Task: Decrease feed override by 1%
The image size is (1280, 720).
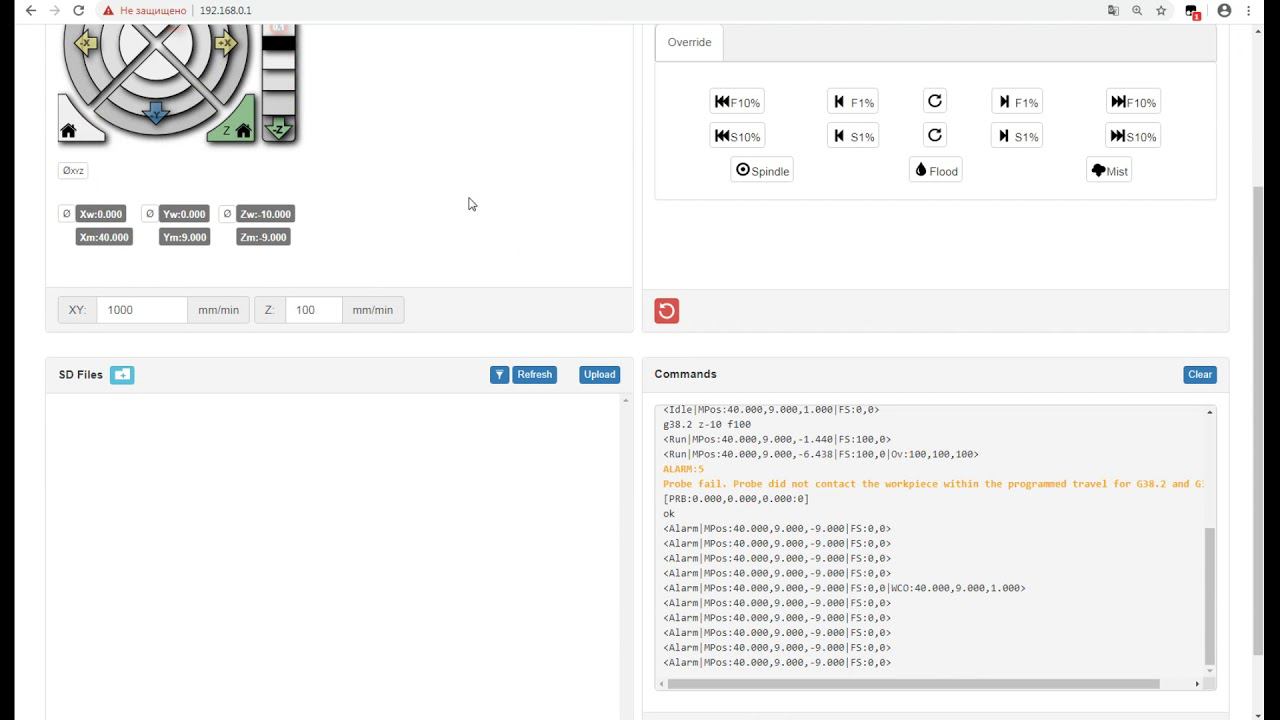Action: pyautogui.click(x=853, y=102)
